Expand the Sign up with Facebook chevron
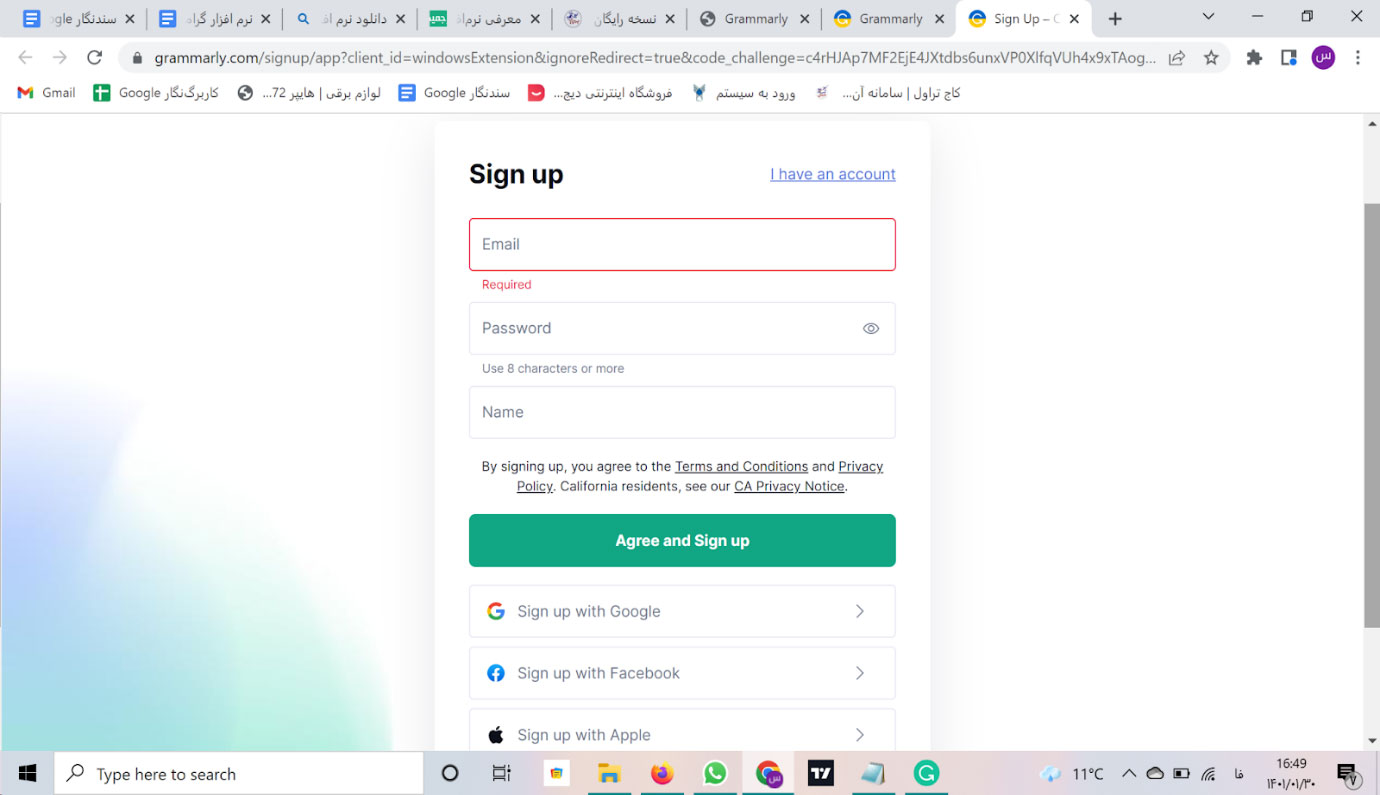 pos(860,673)
